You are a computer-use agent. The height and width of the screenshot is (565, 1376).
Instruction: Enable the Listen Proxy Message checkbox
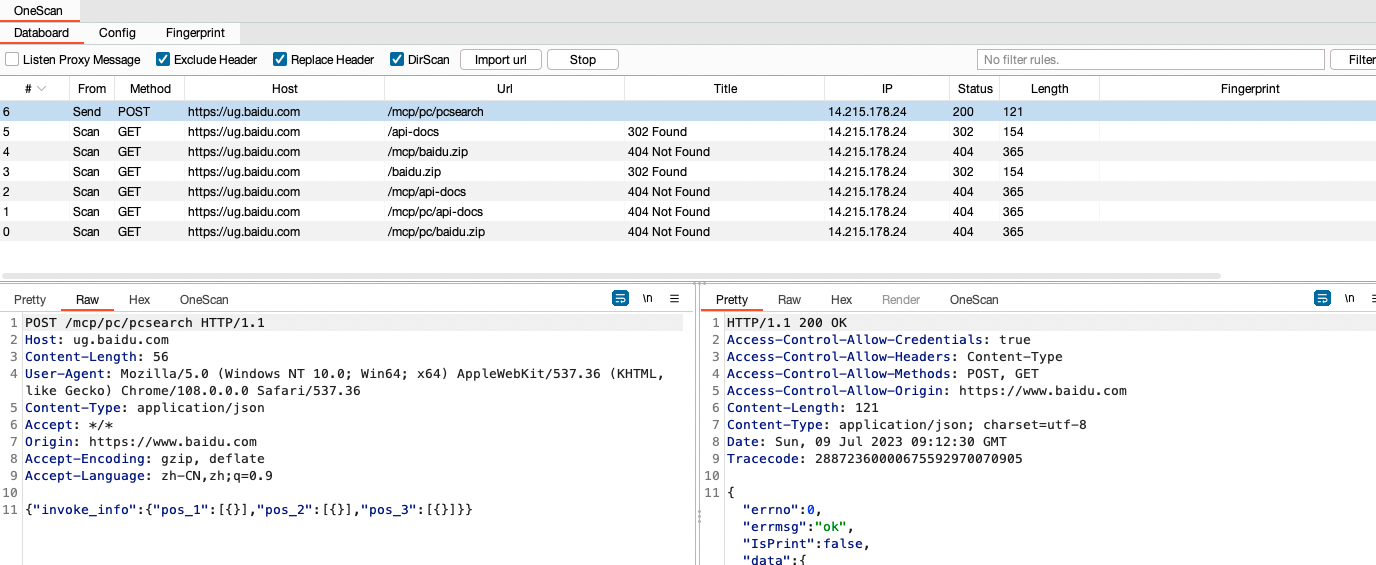pyautogui.click(x=13, y=59)
